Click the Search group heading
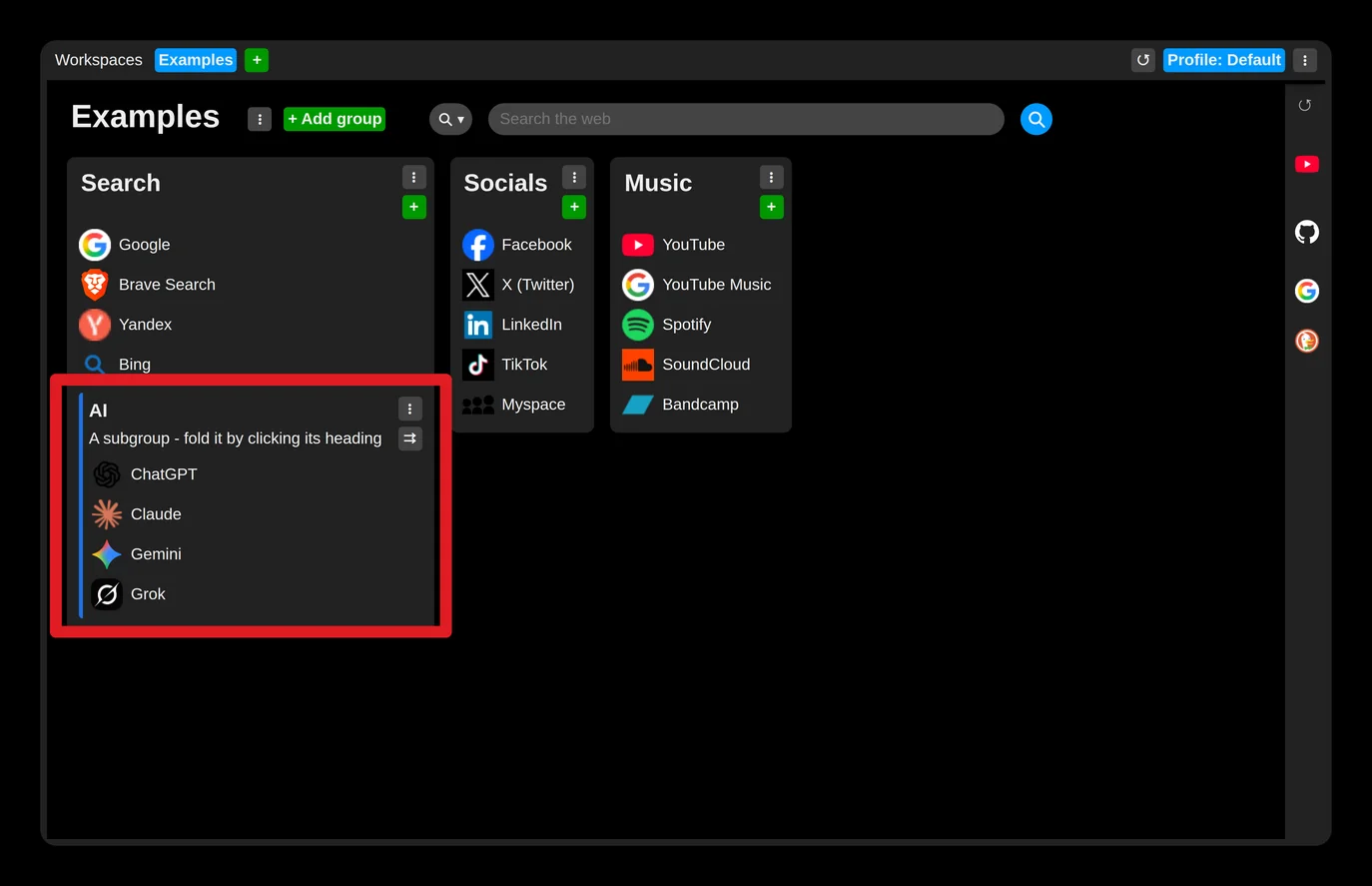1372x886 pixels. point(121,183)
